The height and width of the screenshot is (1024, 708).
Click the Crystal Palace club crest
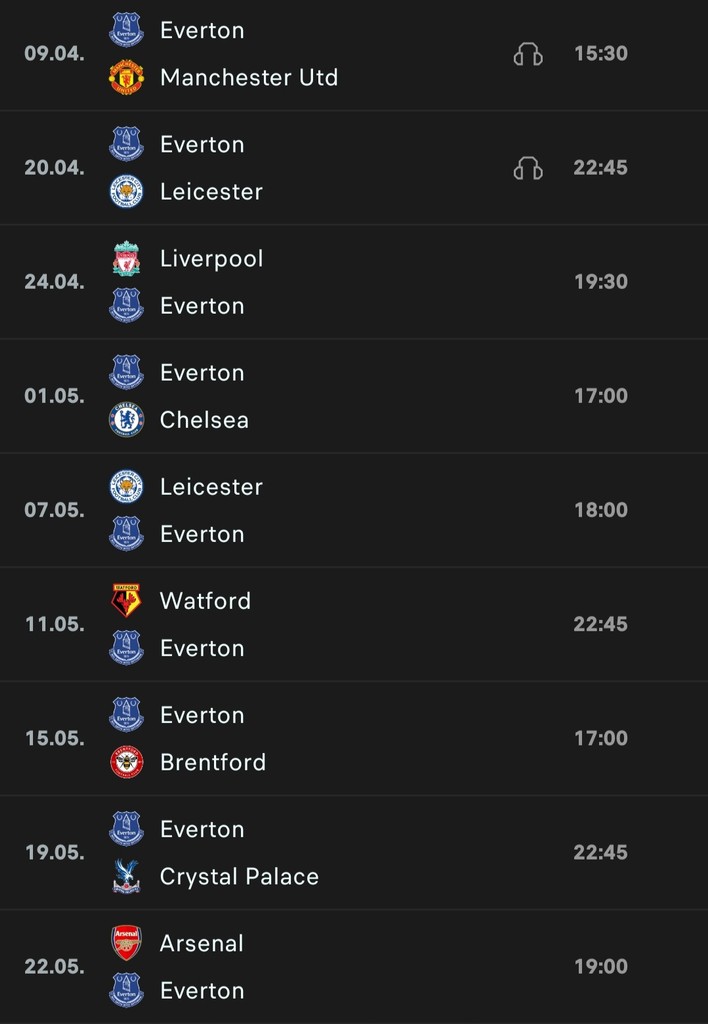(126, 876)
